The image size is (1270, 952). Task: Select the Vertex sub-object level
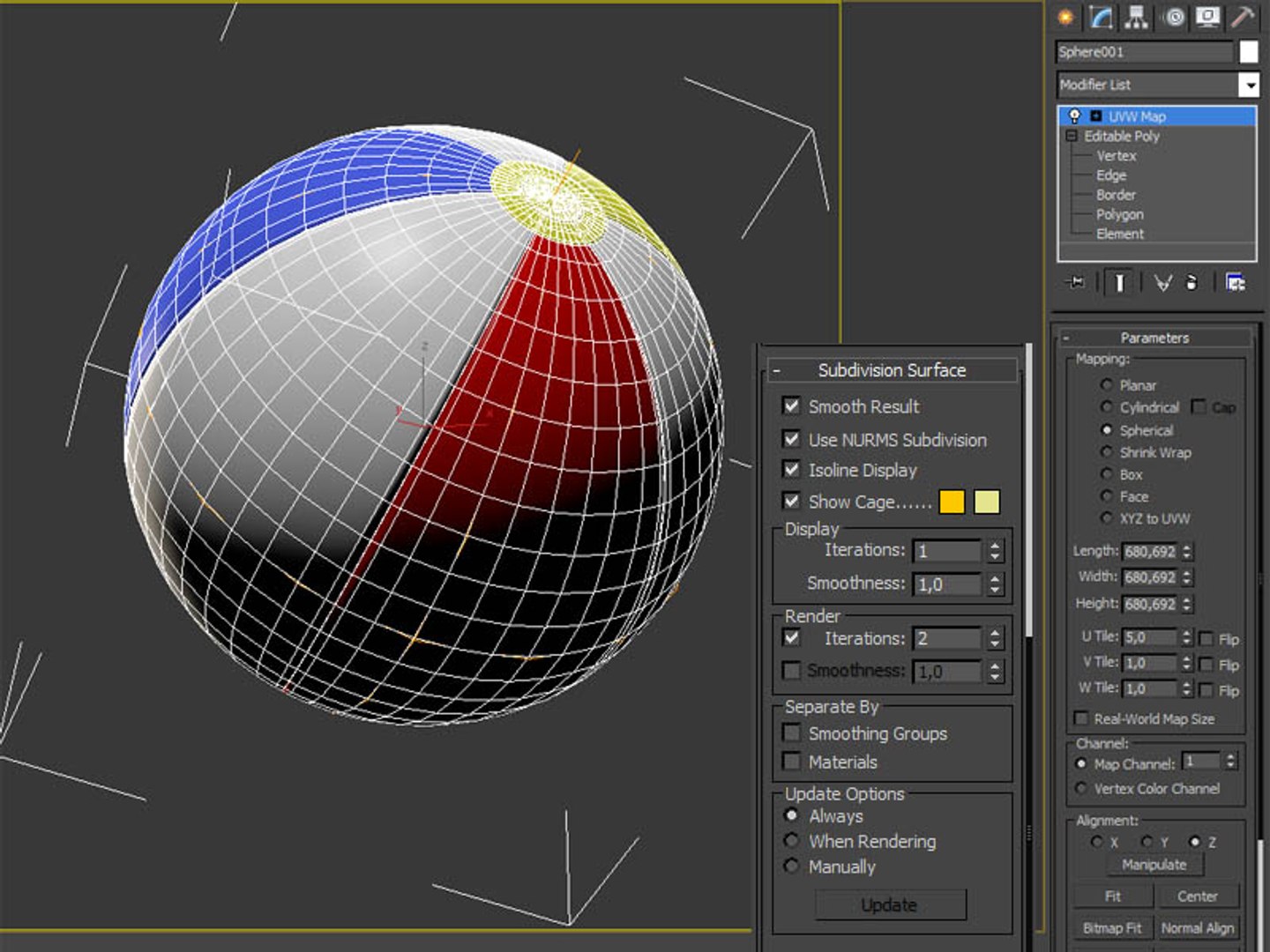pyautogui.click(x=1117, y=156)
